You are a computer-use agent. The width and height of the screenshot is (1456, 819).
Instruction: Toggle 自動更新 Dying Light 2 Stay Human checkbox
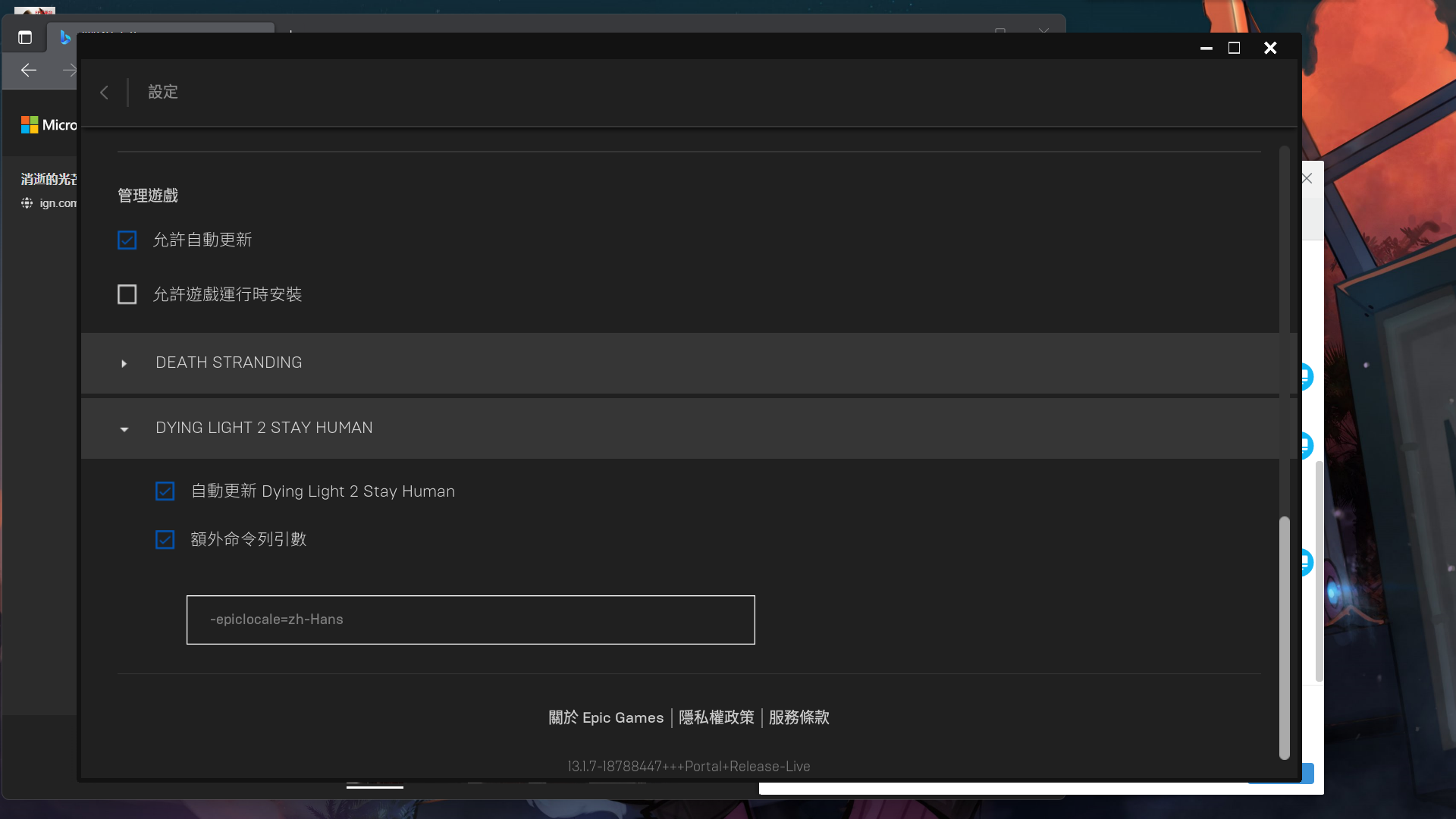click(165, 491)
